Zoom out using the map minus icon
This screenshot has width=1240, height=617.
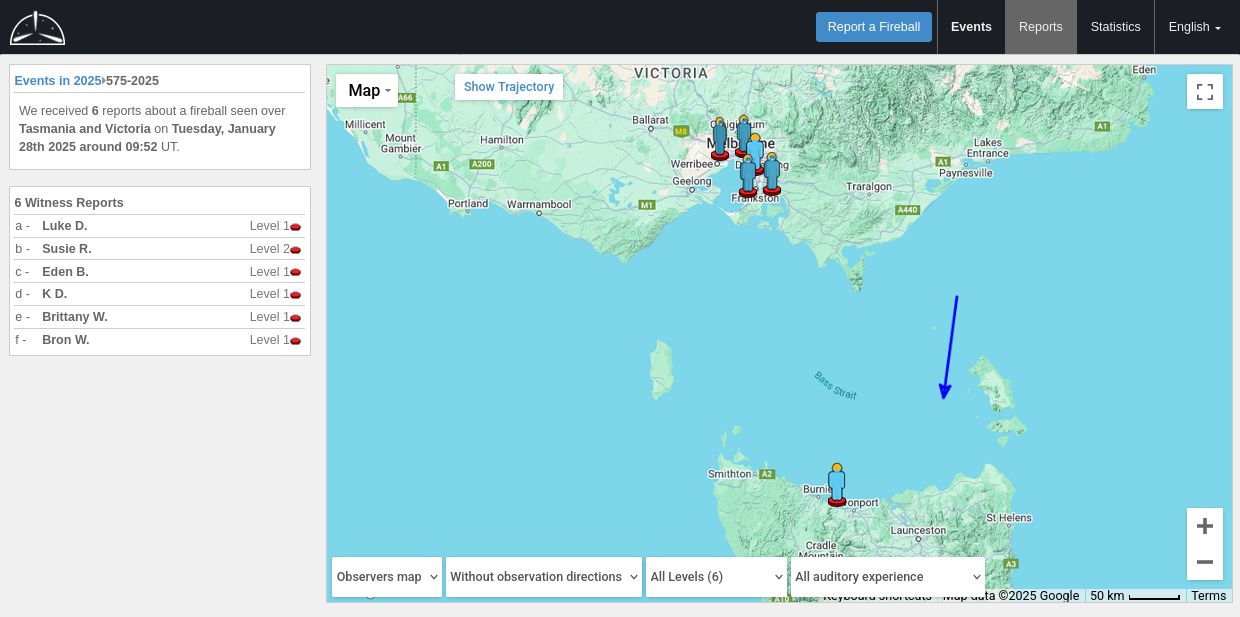point(1204,561)
